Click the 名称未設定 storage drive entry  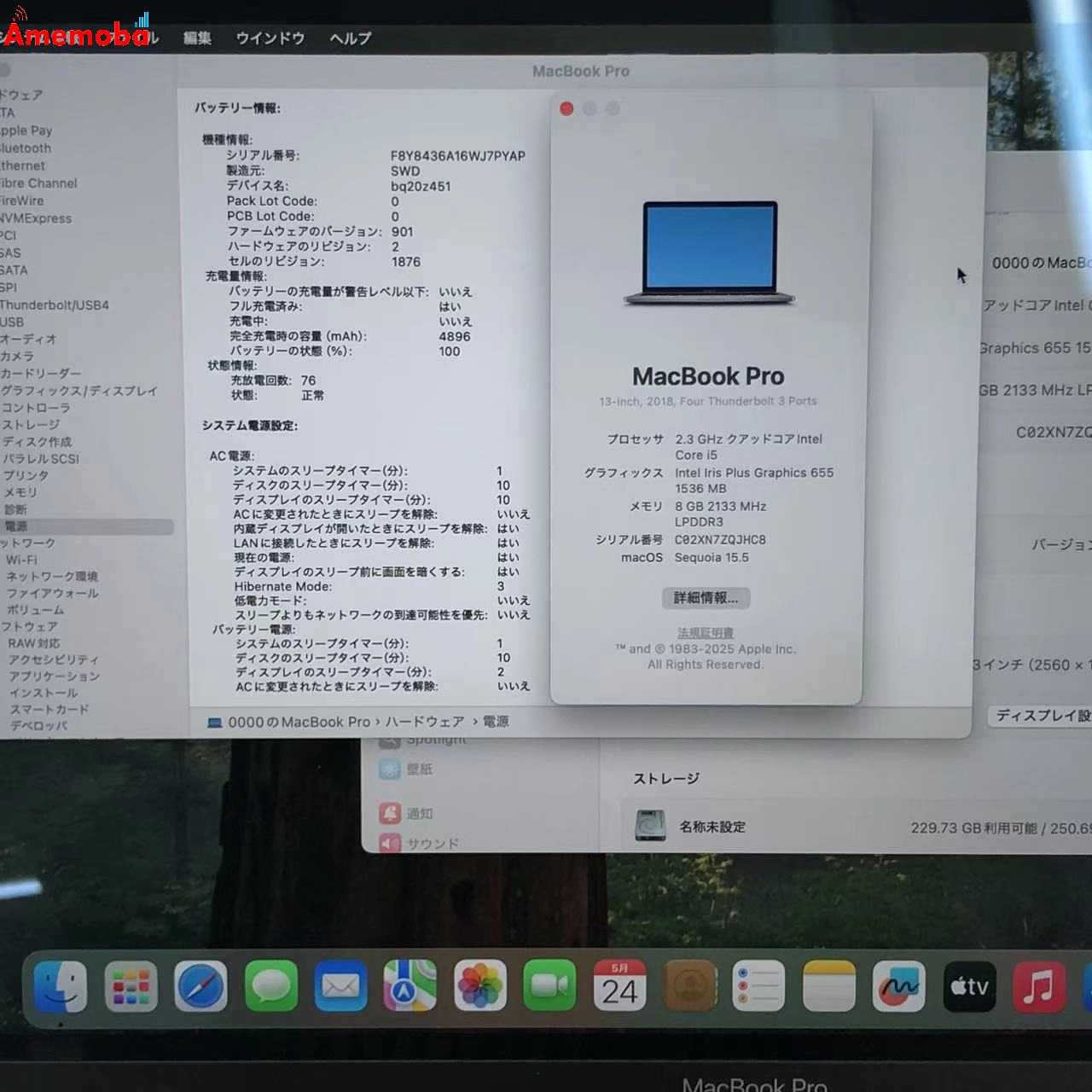tap(712, 827)
